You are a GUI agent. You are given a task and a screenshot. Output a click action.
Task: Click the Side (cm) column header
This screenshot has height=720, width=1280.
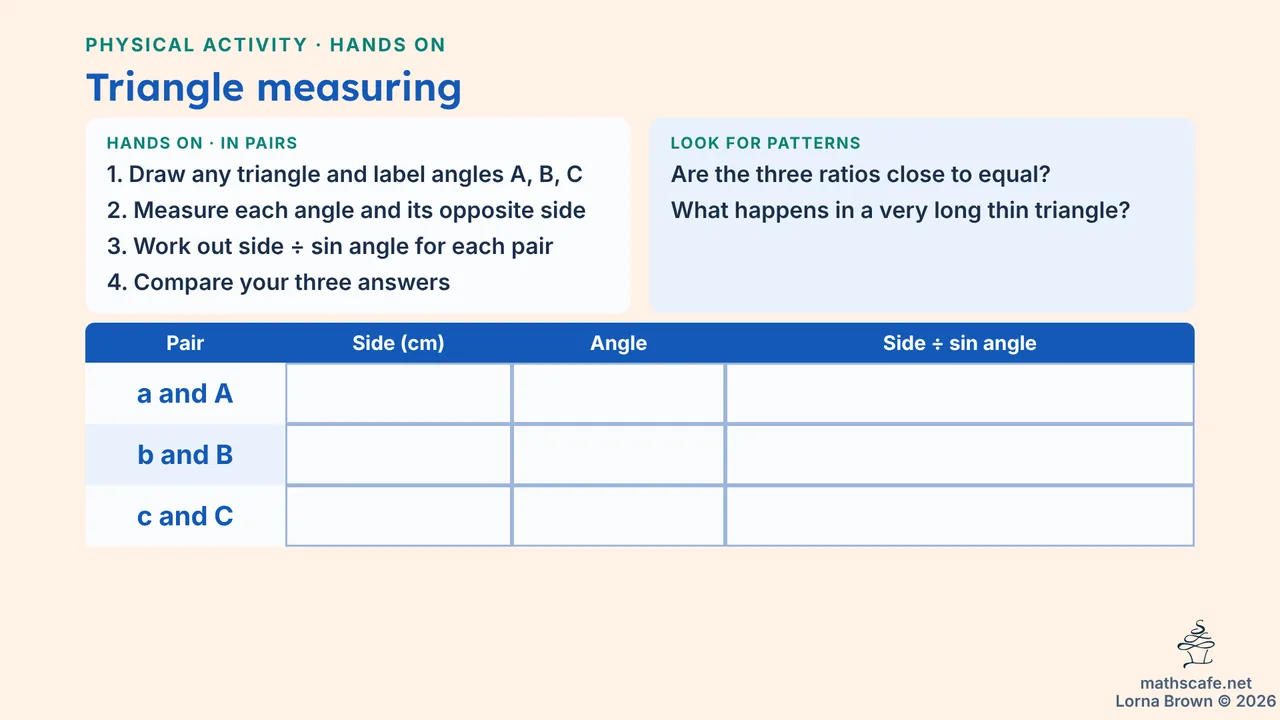point(399,343)
